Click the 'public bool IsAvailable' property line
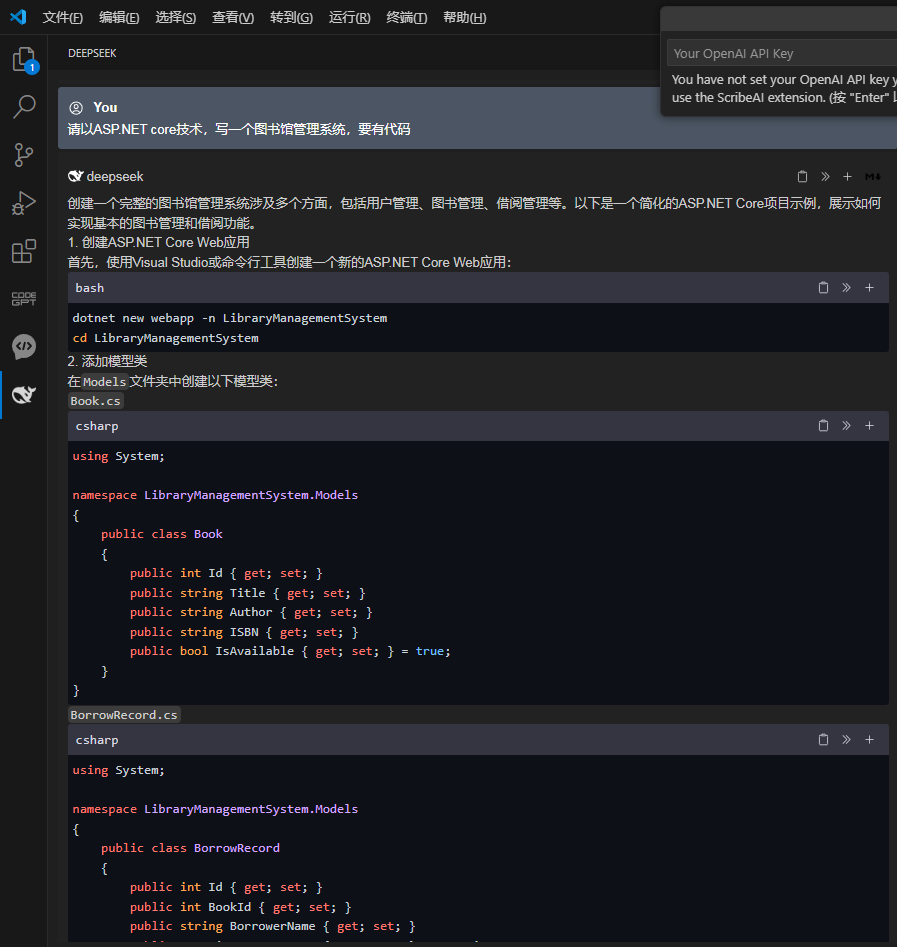The width and height of the screenshot is (897, 947). coord(290,651)
